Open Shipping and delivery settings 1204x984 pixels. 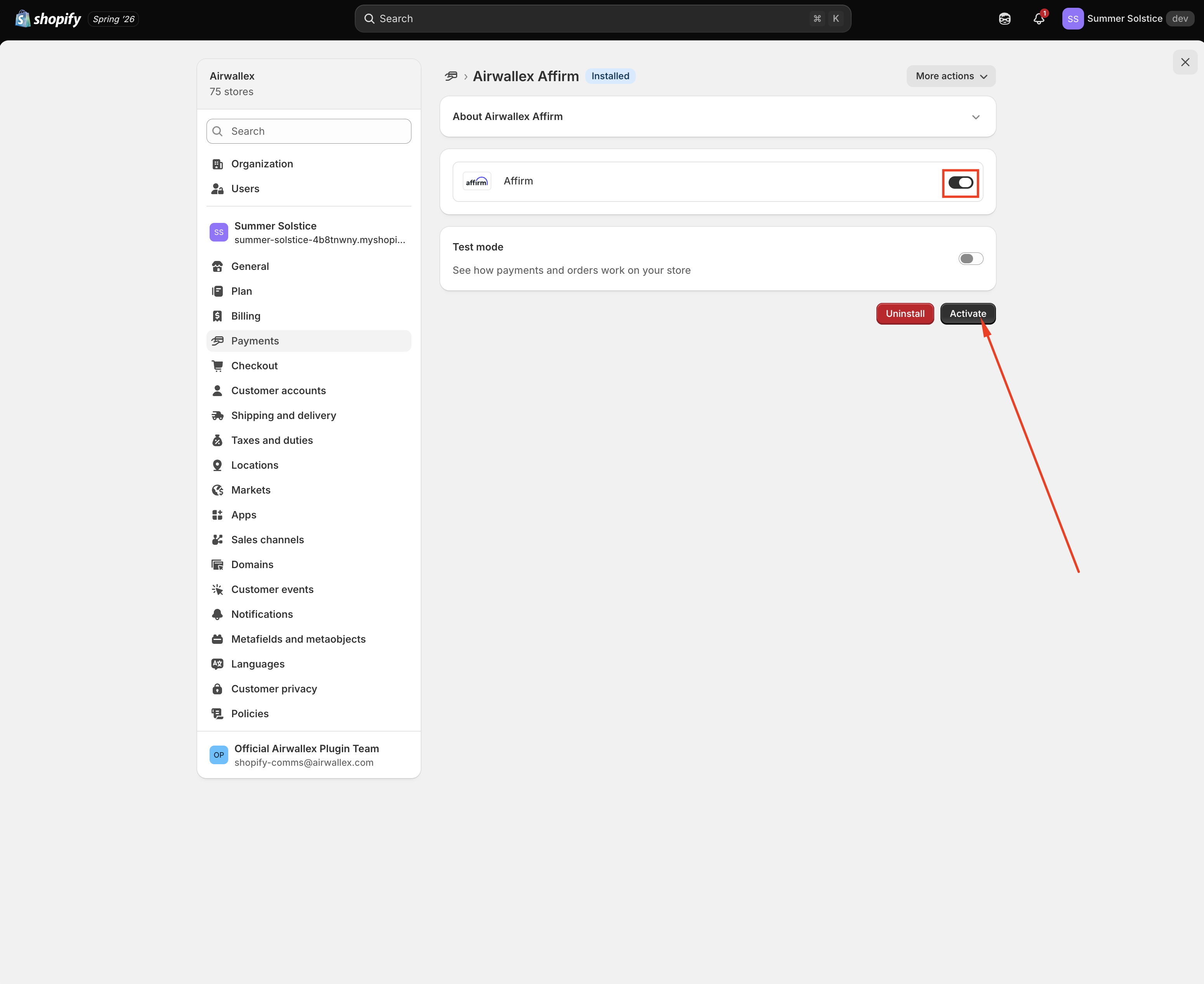click(x=309, y=416)
